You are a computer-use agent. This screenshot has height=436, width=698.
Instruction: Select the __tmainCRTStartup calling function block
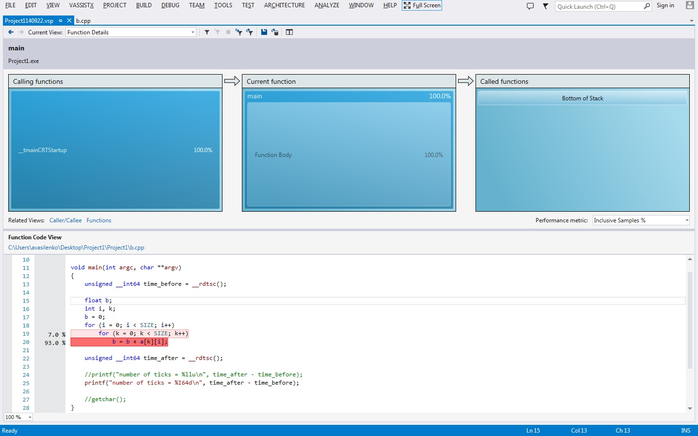pos(114,150)
